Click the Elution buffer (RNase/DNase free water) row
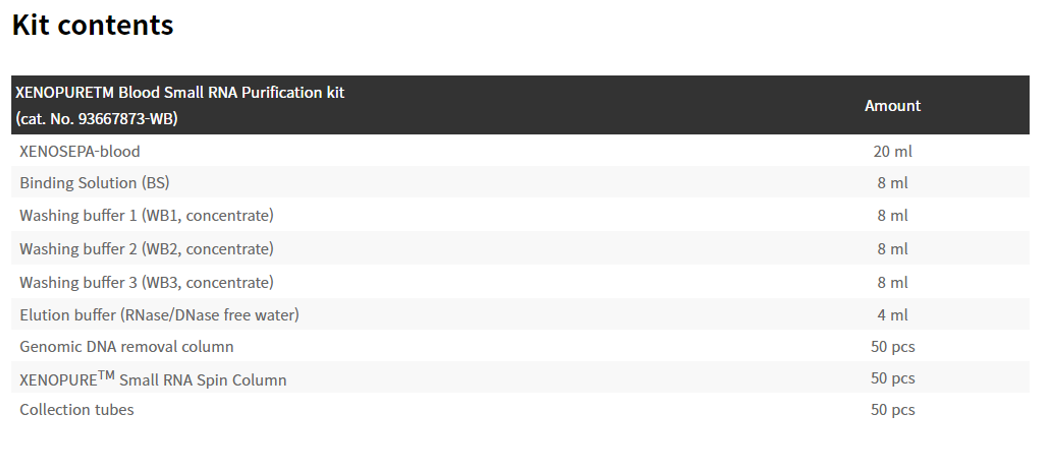The height and width of the screenshot is (457, 1040). coord(159,315)
